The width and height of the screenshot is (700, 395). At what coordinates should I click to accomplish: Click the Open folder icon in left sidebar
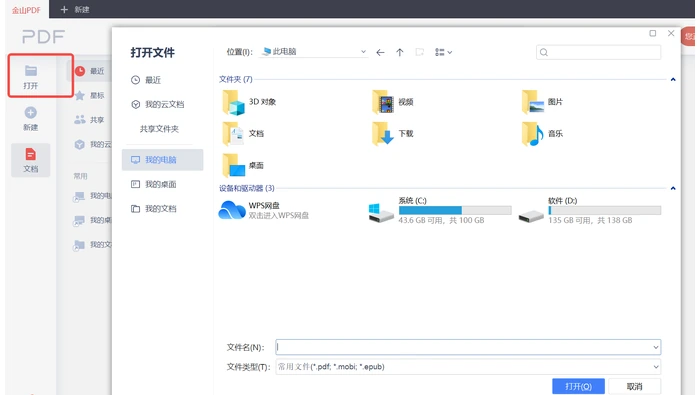(x=31, y=71)
